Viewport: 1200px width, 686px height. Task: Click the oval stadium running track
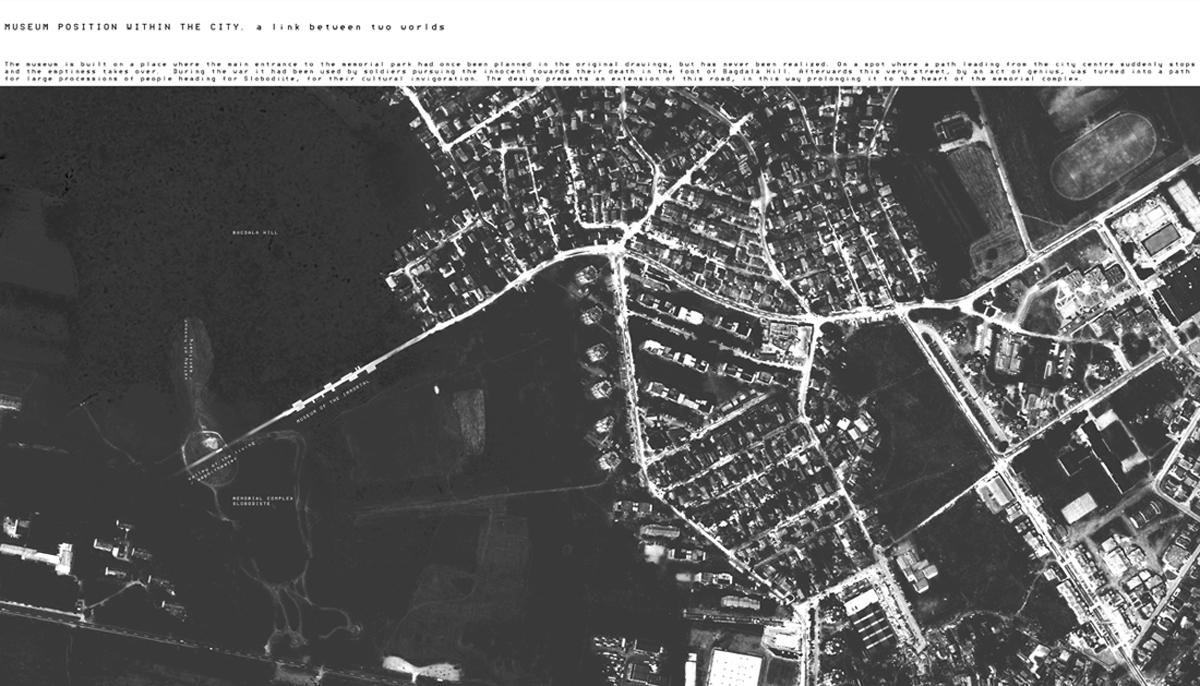[x=1102, y=153]
